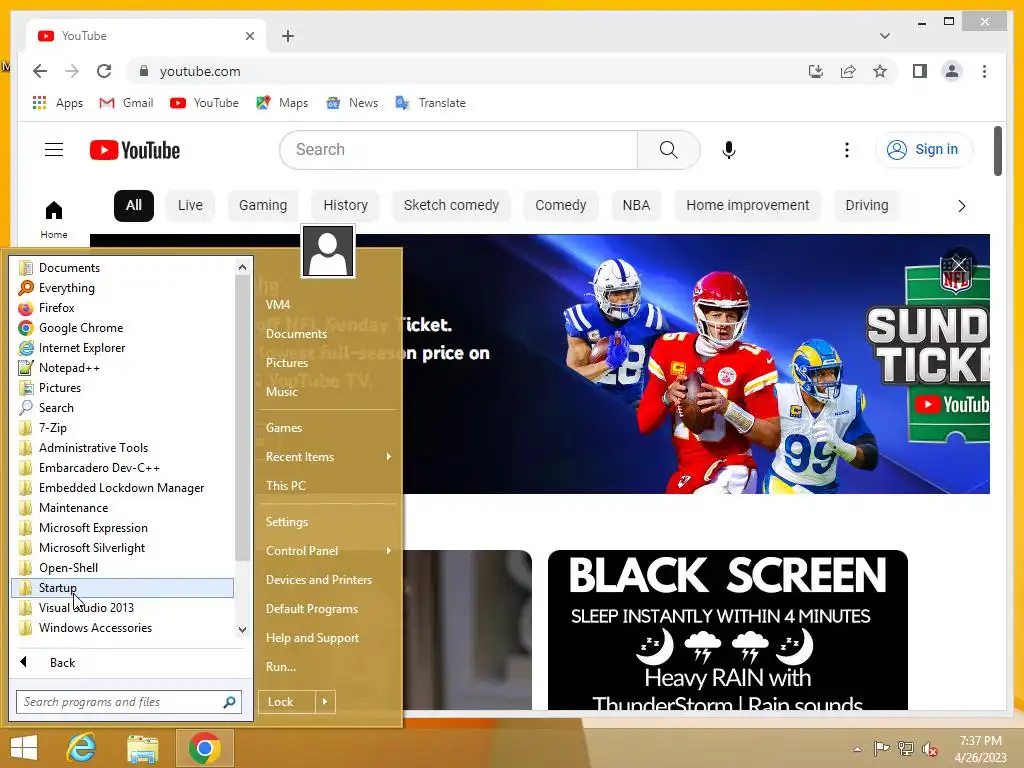
Task: Open the Gmail bookmark
Action: (126, 103)
